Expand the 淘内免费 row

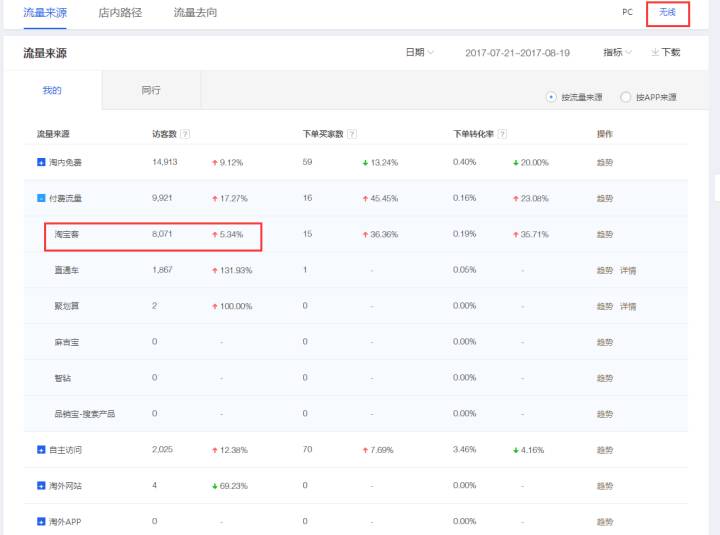click(x=41, y=162)
